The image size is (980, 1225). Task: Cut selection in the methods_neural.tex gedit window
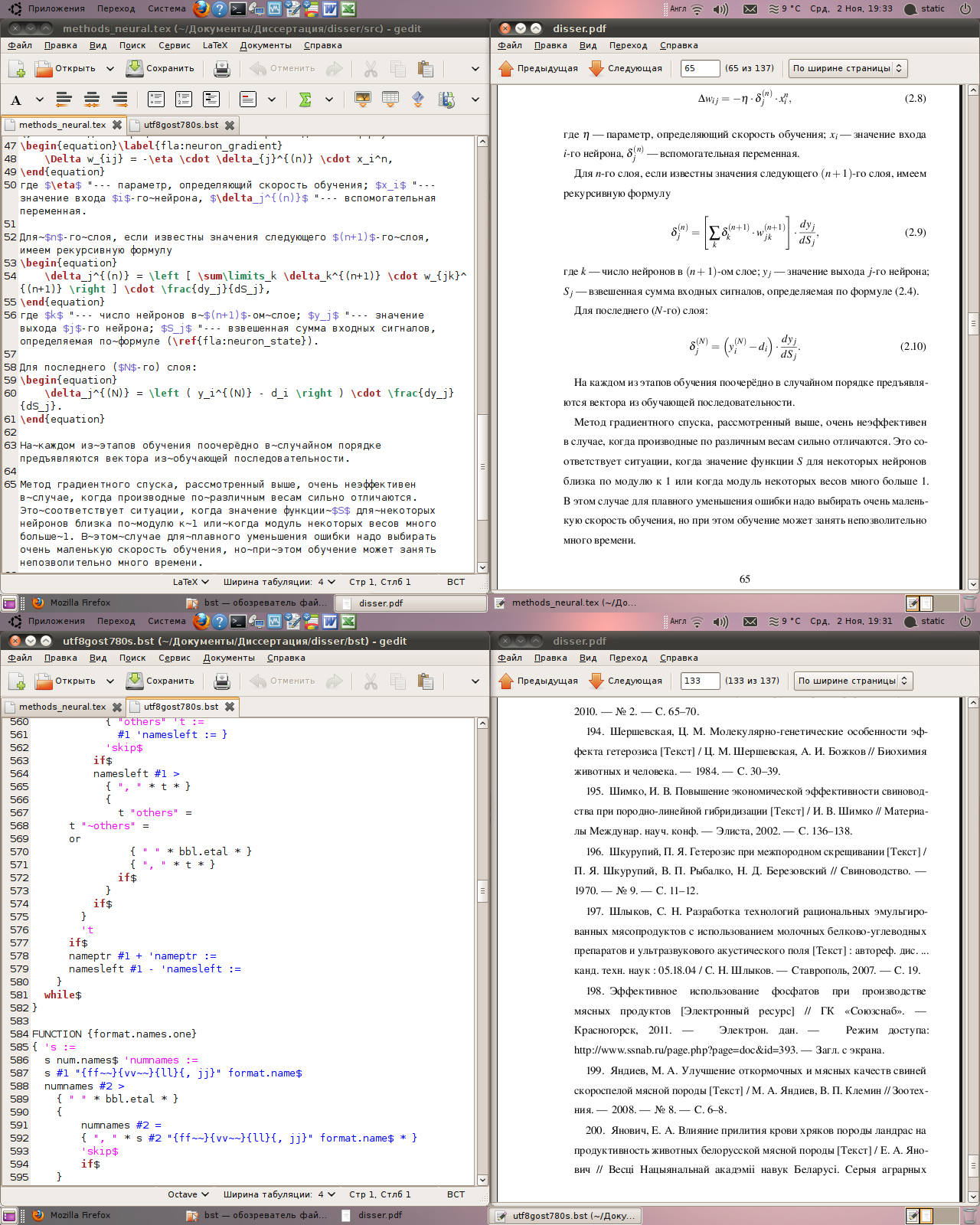(371, 69)
